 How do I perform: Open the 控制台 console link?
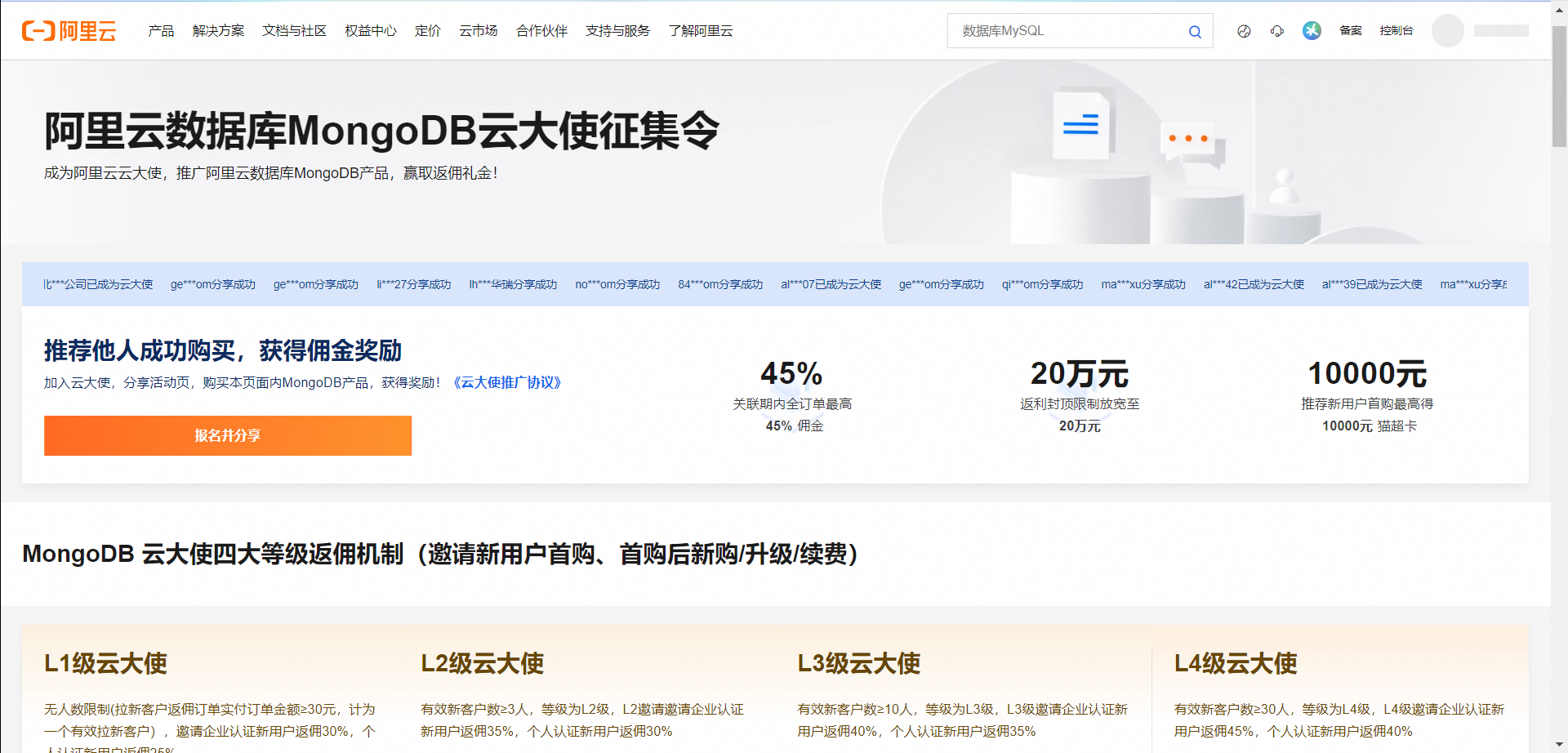coord(1396,31)
